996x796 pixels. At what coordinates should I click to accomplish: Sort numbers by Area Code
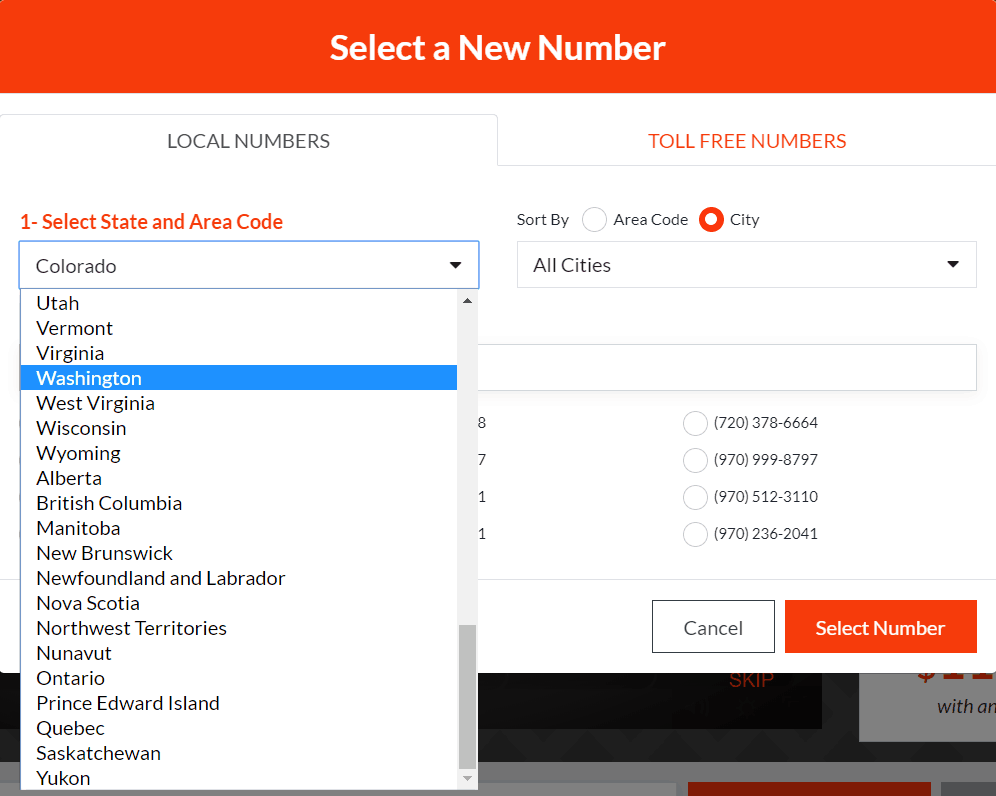click(595, 219)
